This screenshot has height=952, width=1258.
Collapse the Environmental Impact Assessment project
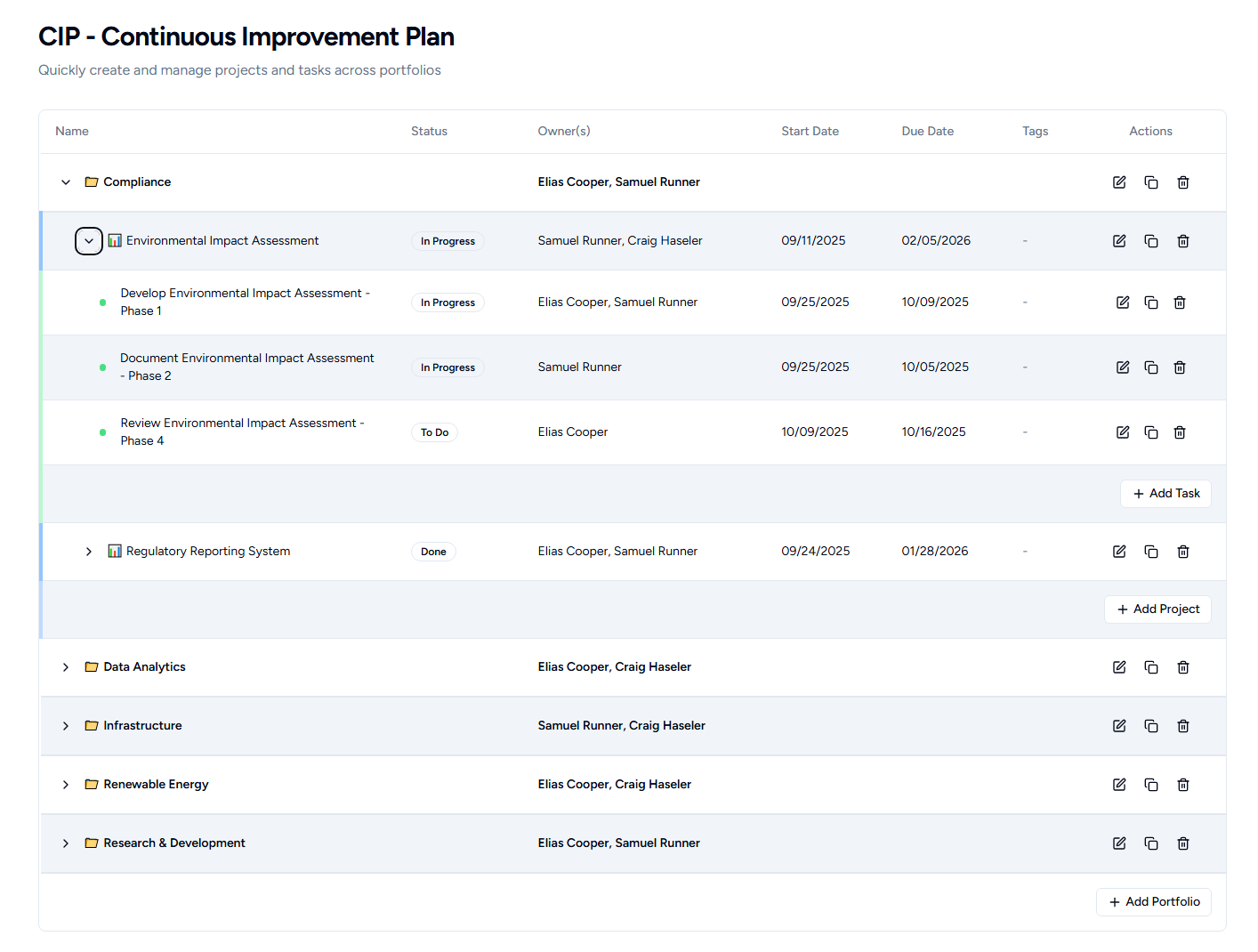tap(89, 241)
